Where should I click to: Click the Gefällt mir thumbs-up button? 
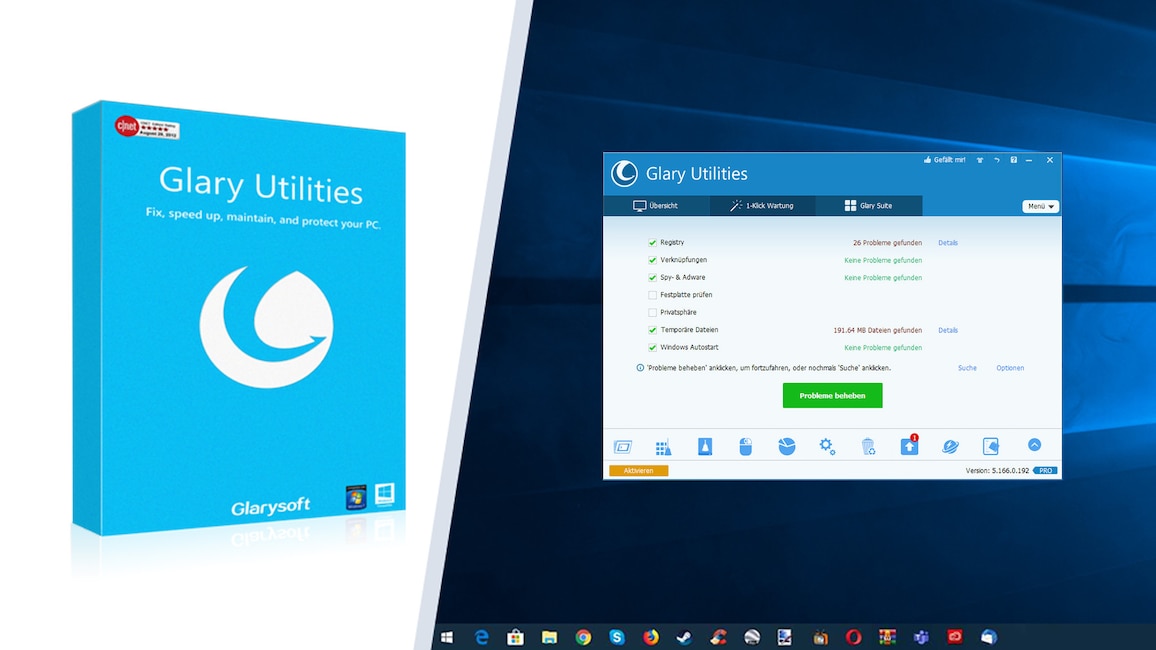tap(944, 160)
